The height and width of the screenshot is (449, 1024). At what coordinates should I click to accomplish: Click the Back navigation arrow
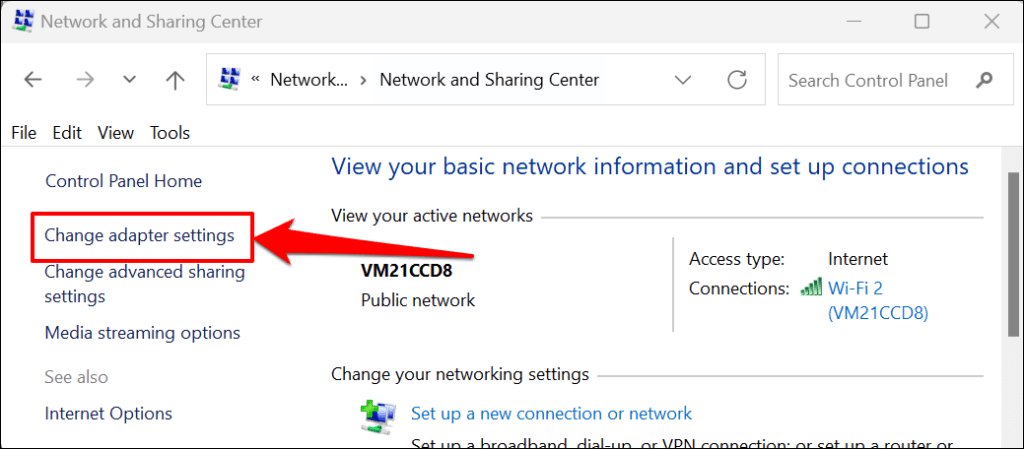[x=33, y=80]
